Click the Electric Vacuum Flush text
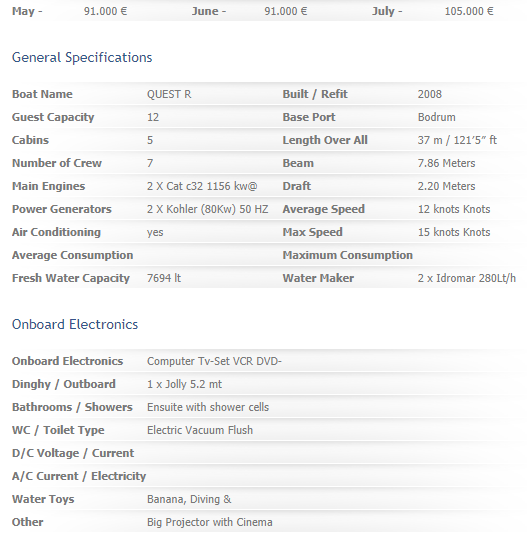Screen dimensions: 527x541 [200, 430]
